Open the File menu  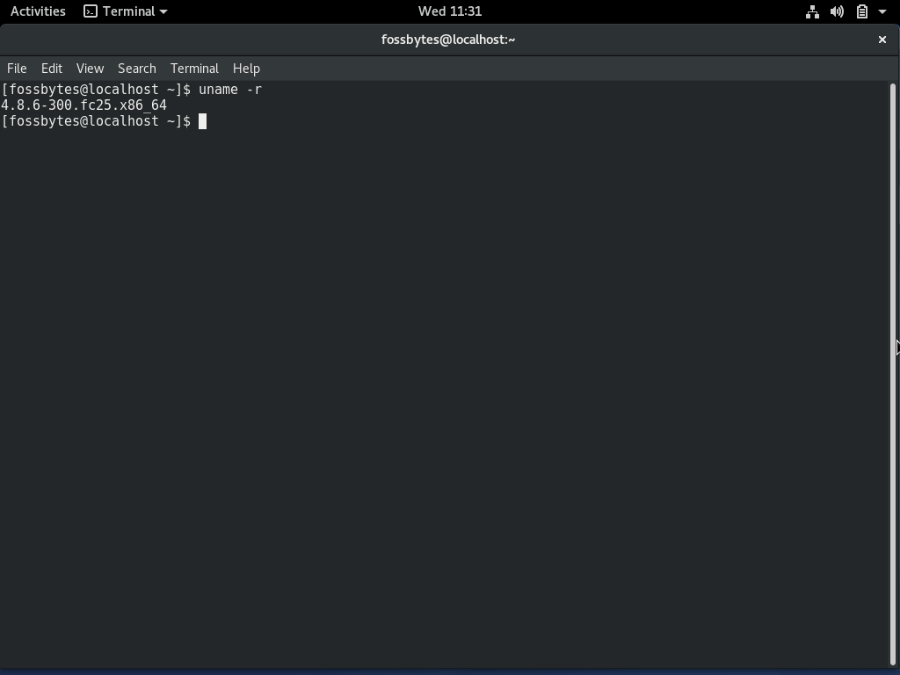[17, 68]
